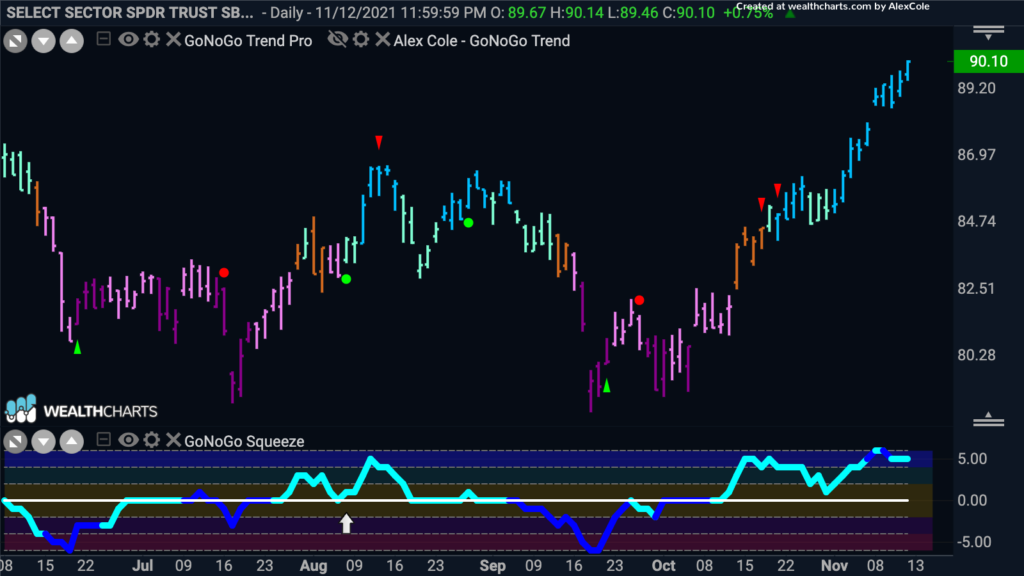Click the green up-triangle below the June low

click(77, 347)
